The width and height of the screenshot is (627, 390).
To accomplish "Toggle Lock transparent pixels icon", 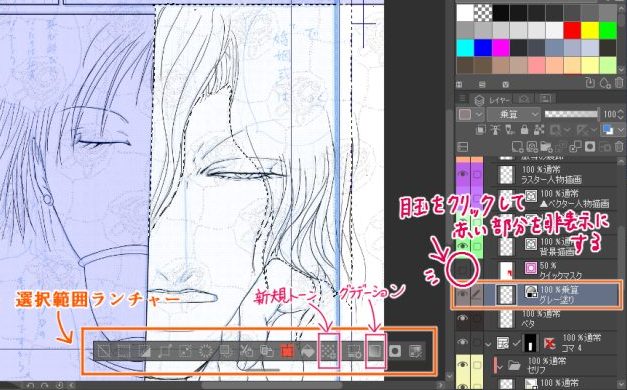I will point(539,130).
